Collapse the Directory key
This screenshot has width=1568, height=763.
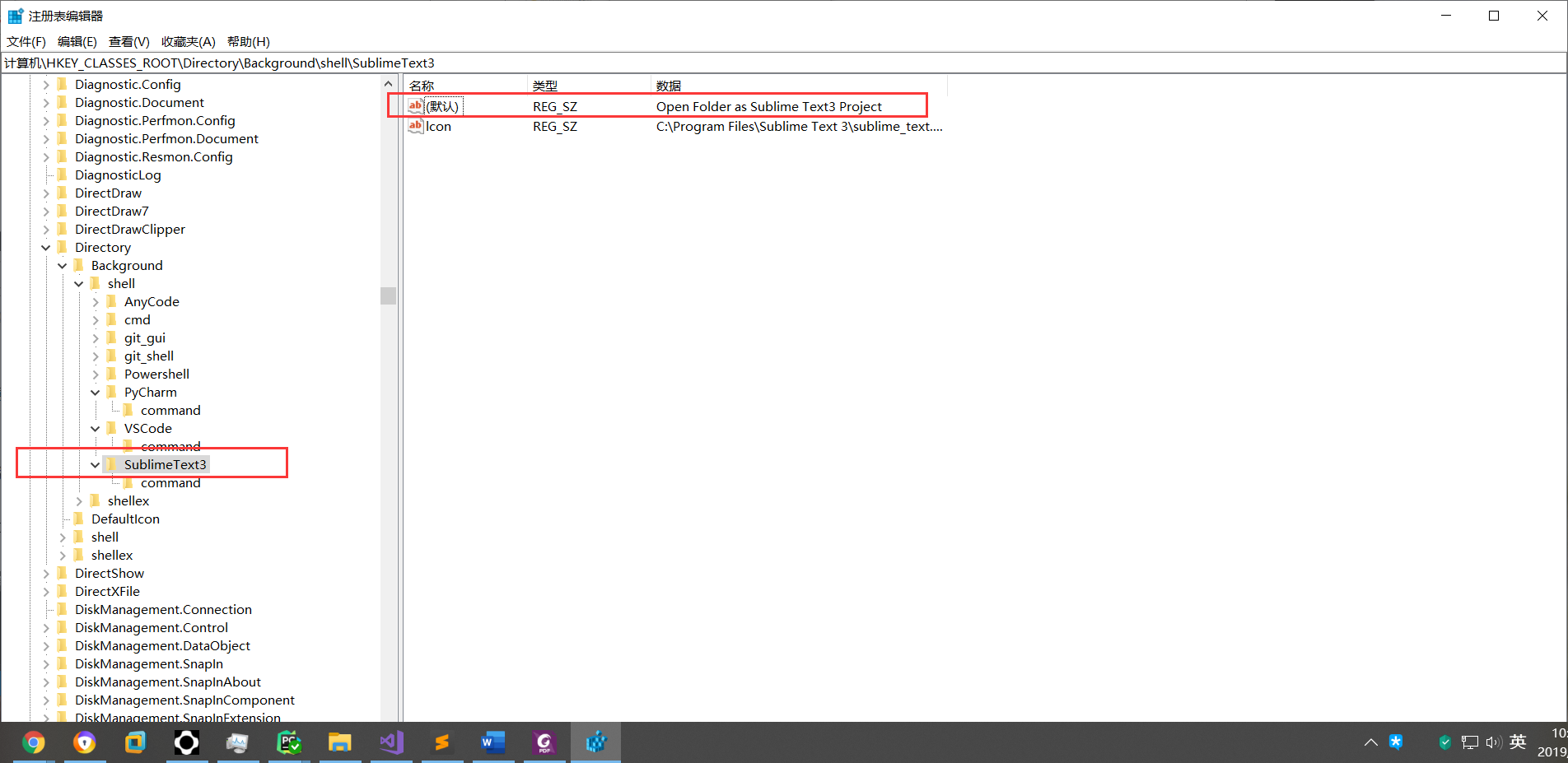[x=46, y=248]
